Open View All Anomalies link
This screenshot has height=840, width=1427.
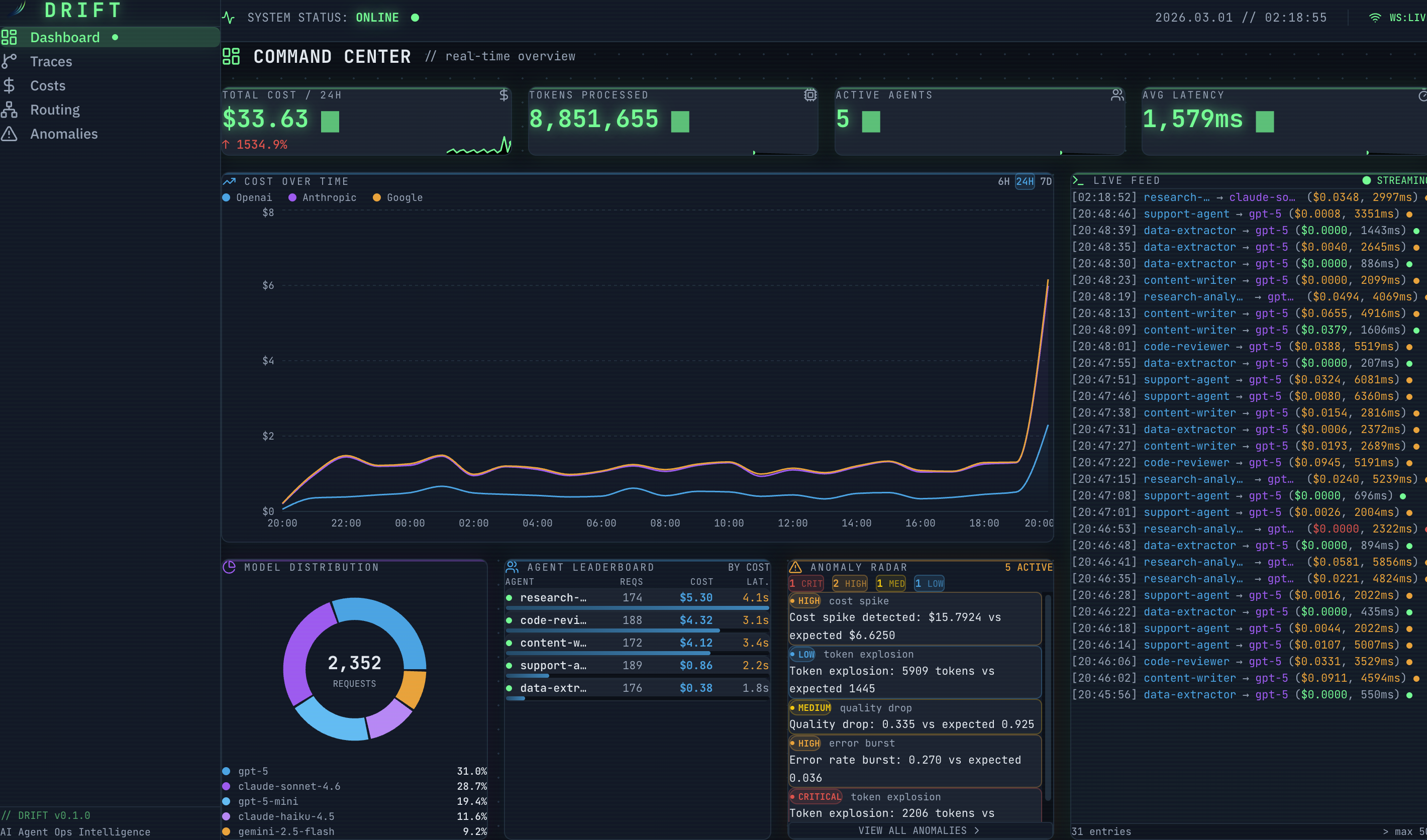point(919,830)
